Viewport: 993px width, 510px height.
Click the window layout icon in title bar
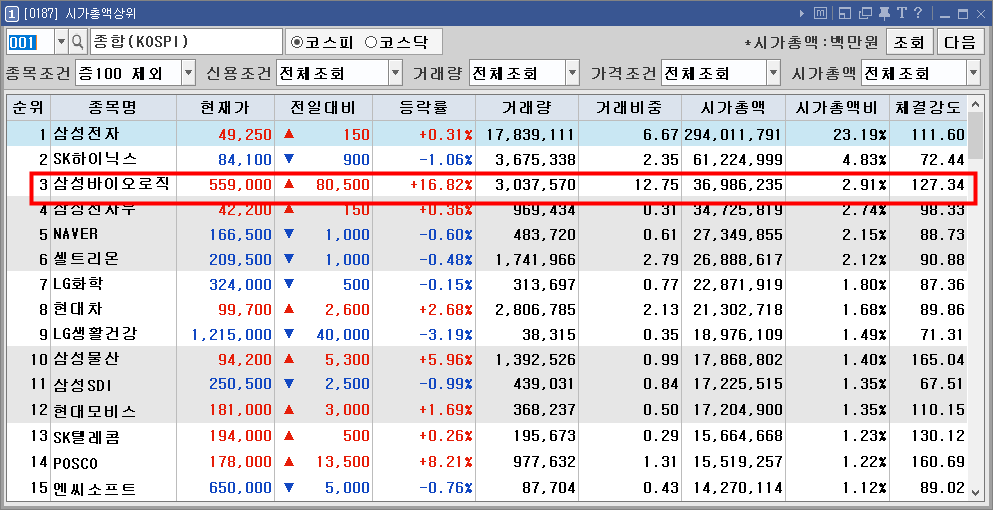pos(845,13)
